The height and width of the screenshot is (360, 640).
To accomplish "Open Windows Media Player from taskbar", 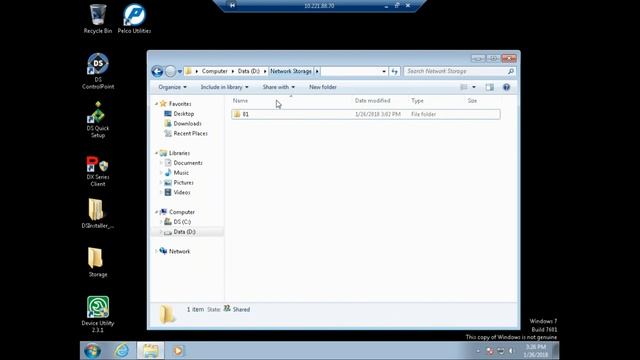I will 178,351.
